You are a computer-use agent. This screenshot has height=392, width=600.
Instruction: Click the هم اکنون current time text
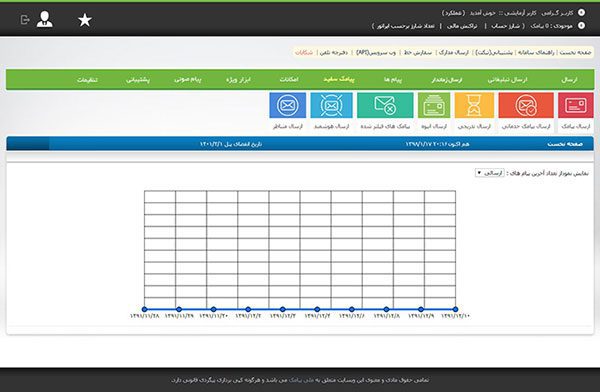[x=437, y=144]
